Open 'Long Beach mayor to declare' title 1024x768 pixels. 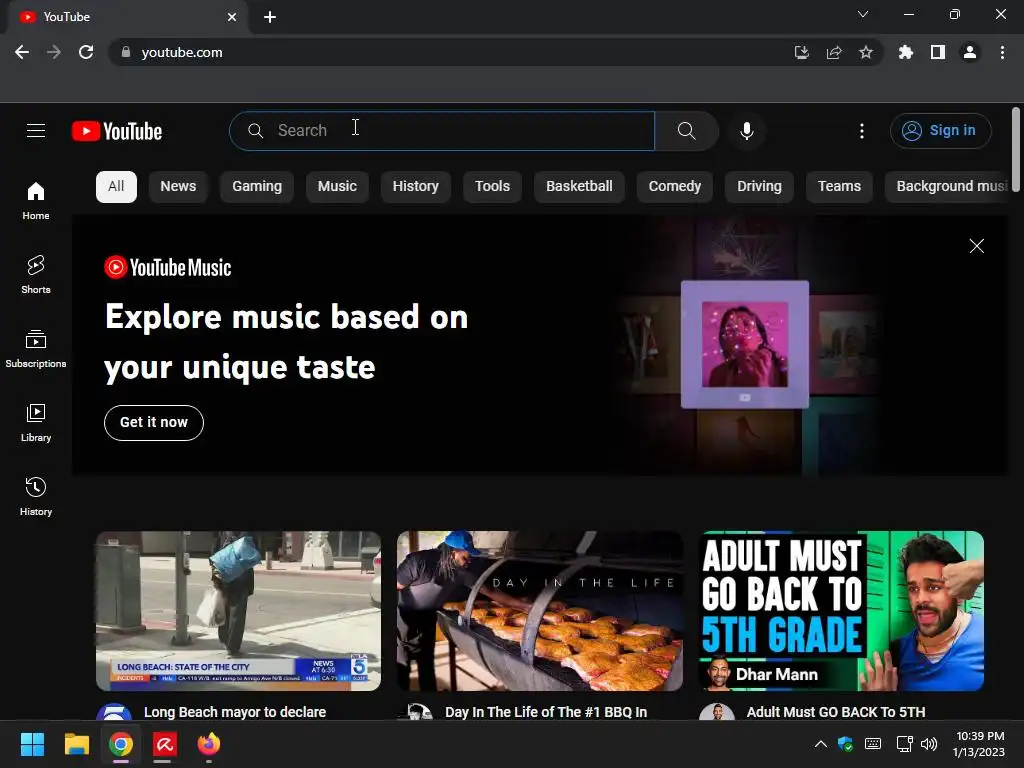[x=234, y=712]
